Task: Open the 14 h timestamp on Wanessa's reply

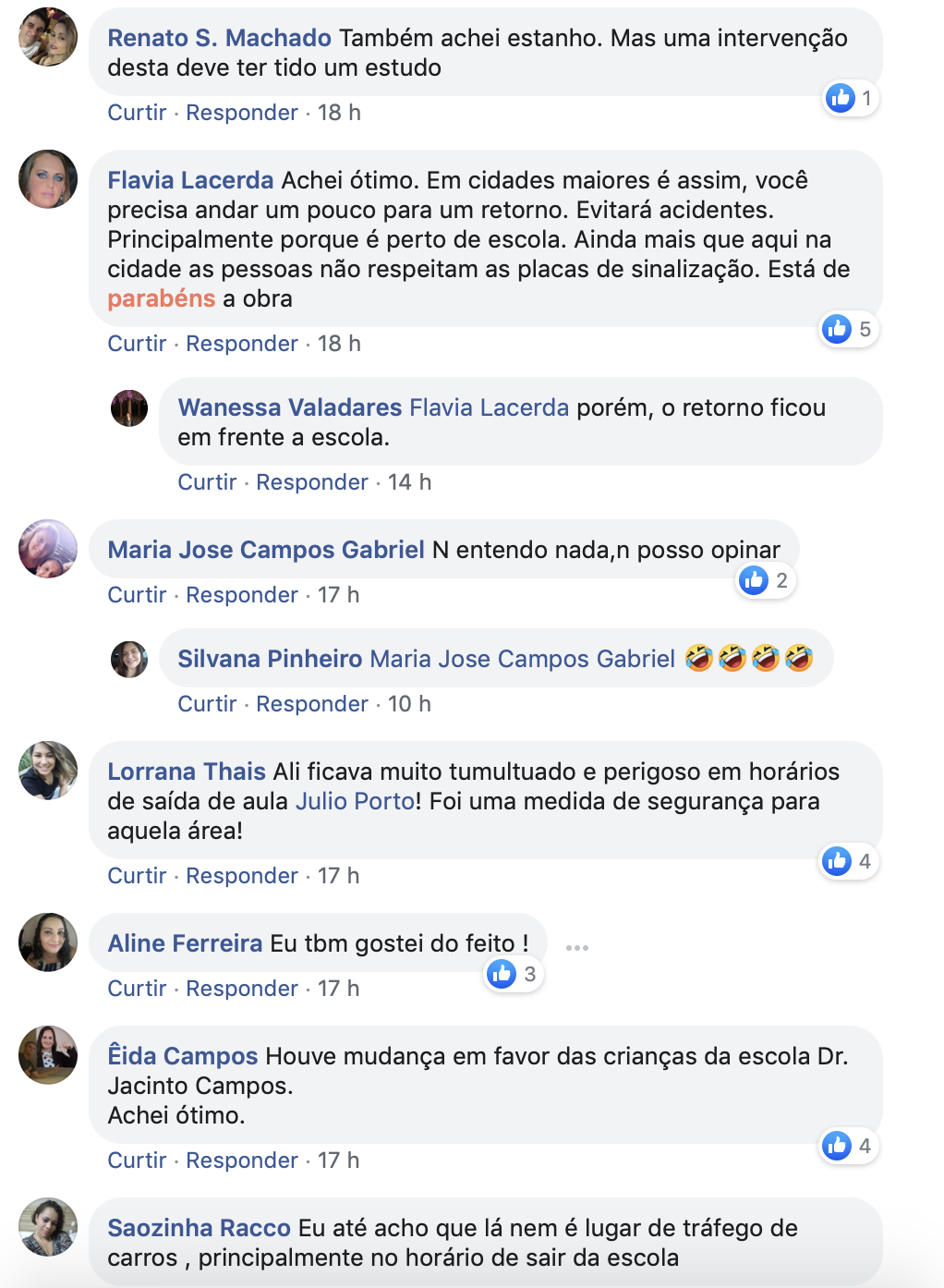Action: click(409, 482)
